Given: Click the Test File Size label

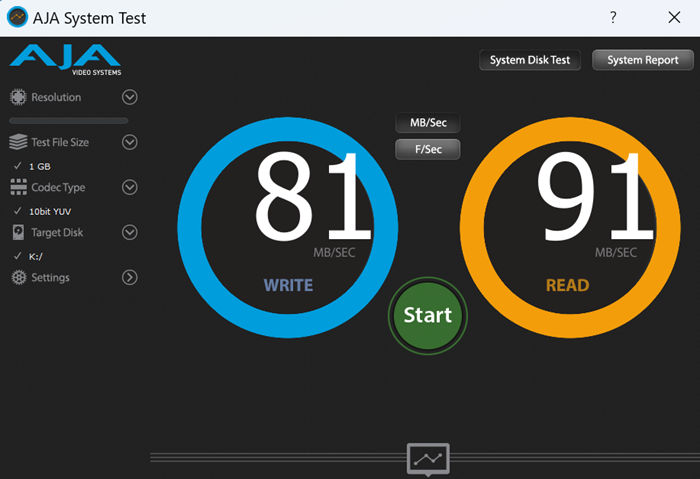Looking at the screenshot, I should [60, 142].
